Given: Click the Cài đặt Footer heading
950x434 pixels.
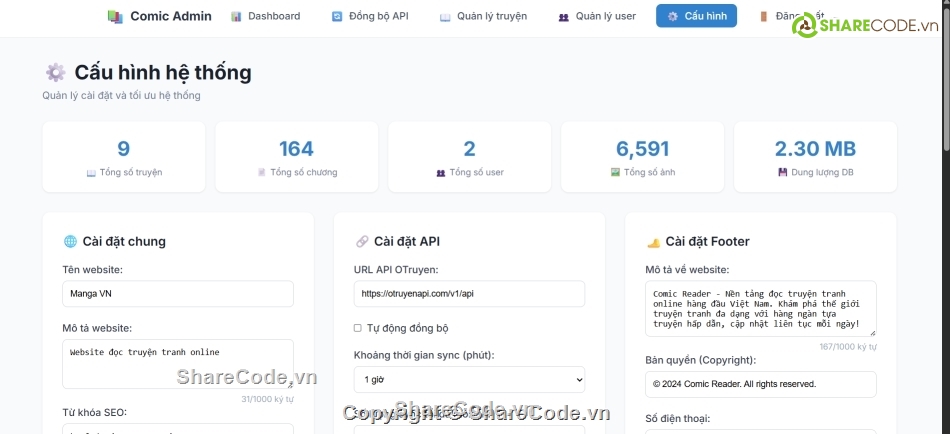Looking at the screenshot, I should pos(708,242).
